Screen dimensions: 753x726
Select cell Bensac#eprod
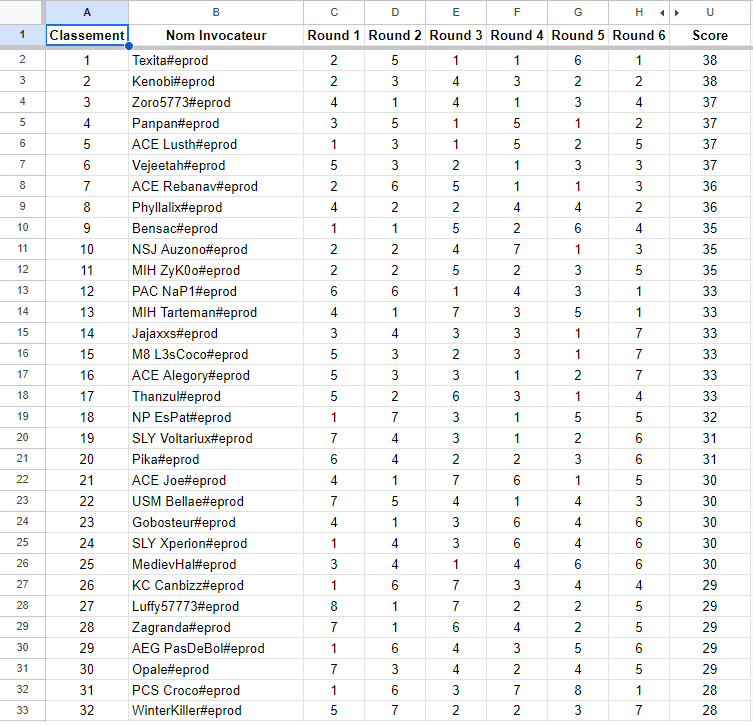click(x=216, y=229)
